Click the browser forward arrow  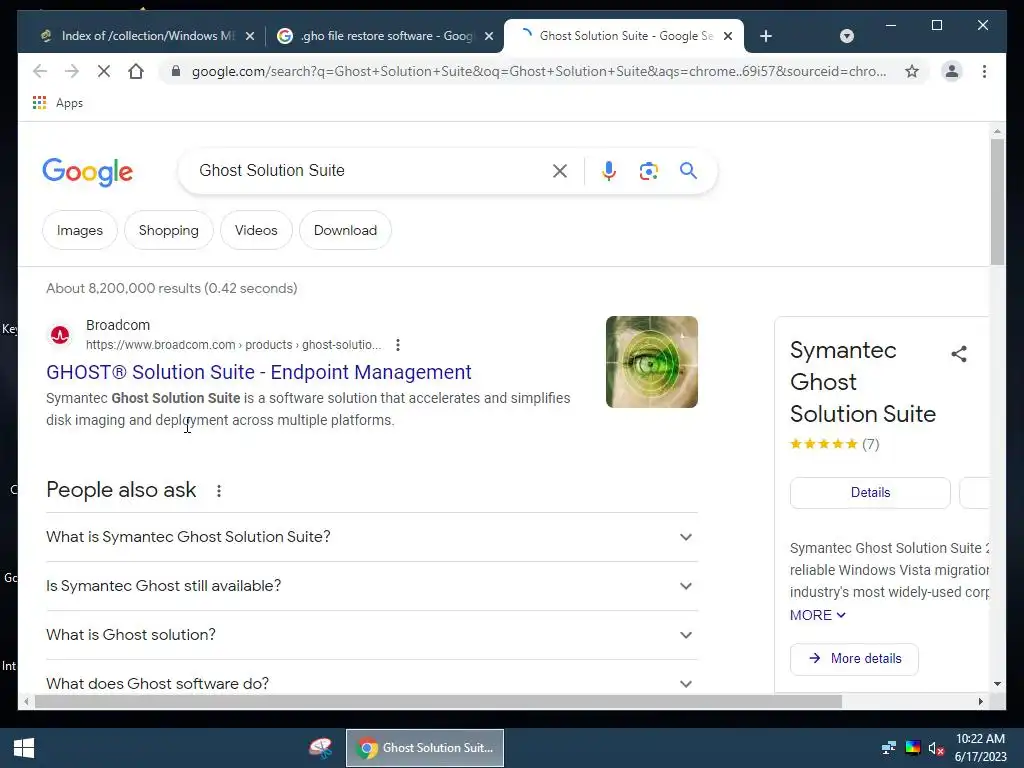click(72, 71)
